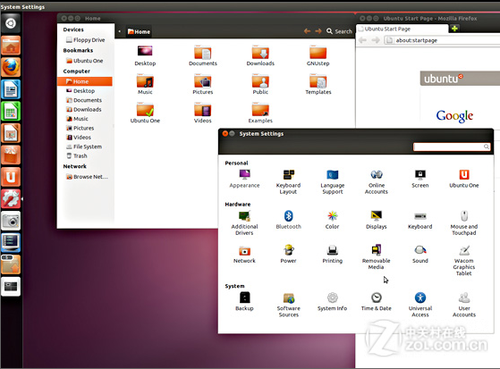
Task: Select File System in sidebar
Action: pos(85,147)
